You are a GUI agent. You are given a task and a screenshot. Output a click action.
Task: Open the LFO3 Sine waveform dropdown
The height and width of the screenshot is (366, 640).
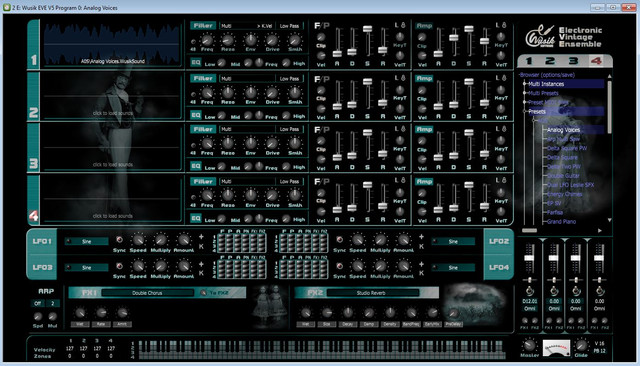[87, 268]
